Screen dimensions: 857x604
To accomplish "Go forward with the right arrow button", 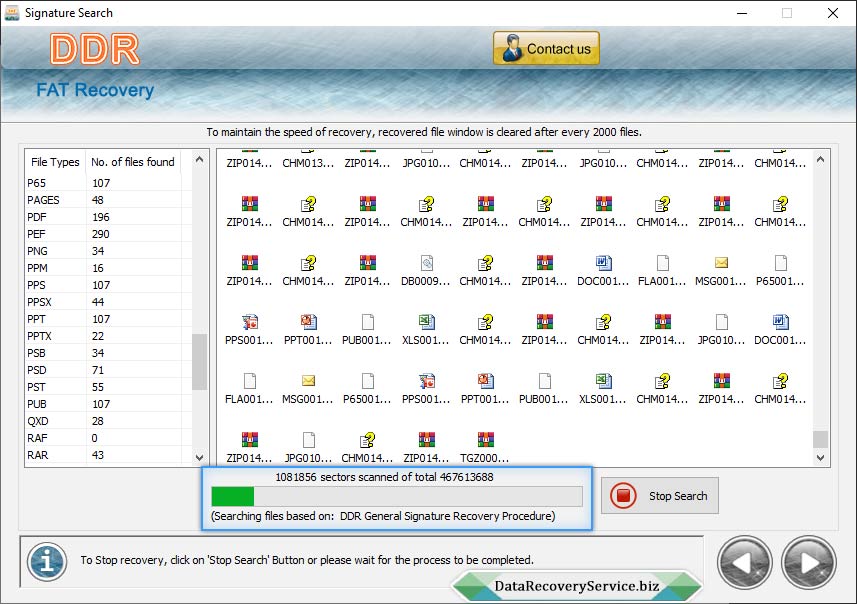I will tap(809, 562).
